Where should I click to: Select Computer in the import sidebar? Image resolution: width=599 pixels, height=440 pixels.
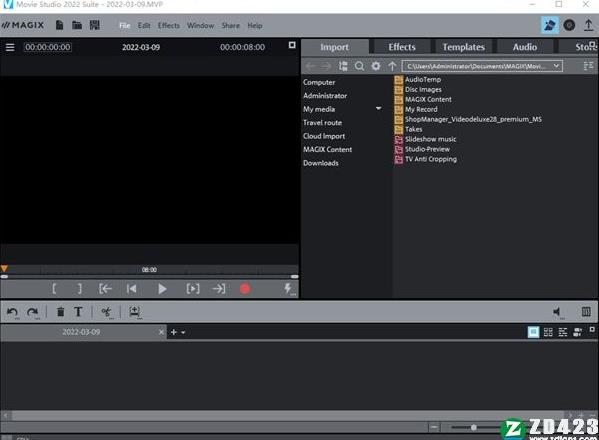(319, 82)
